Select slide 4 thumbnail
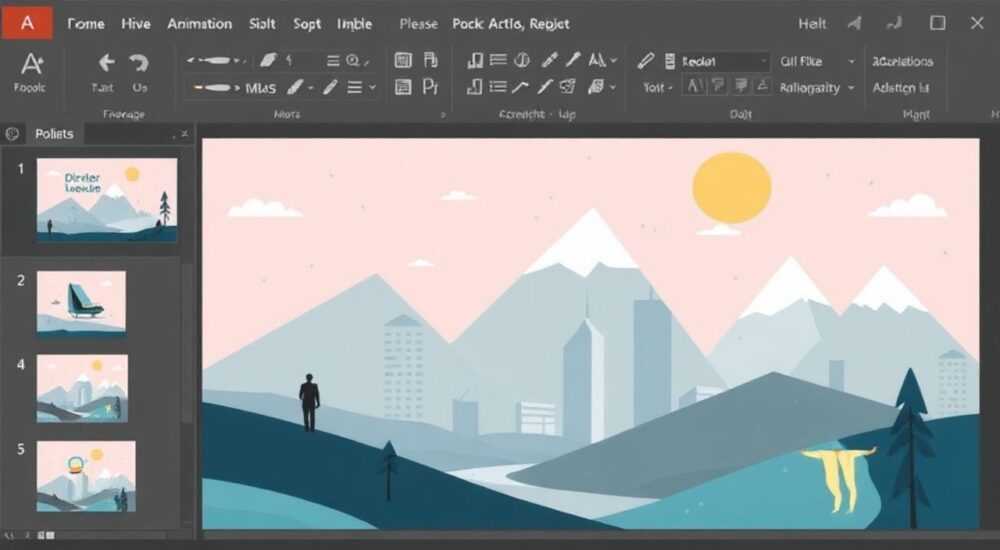 82,389
